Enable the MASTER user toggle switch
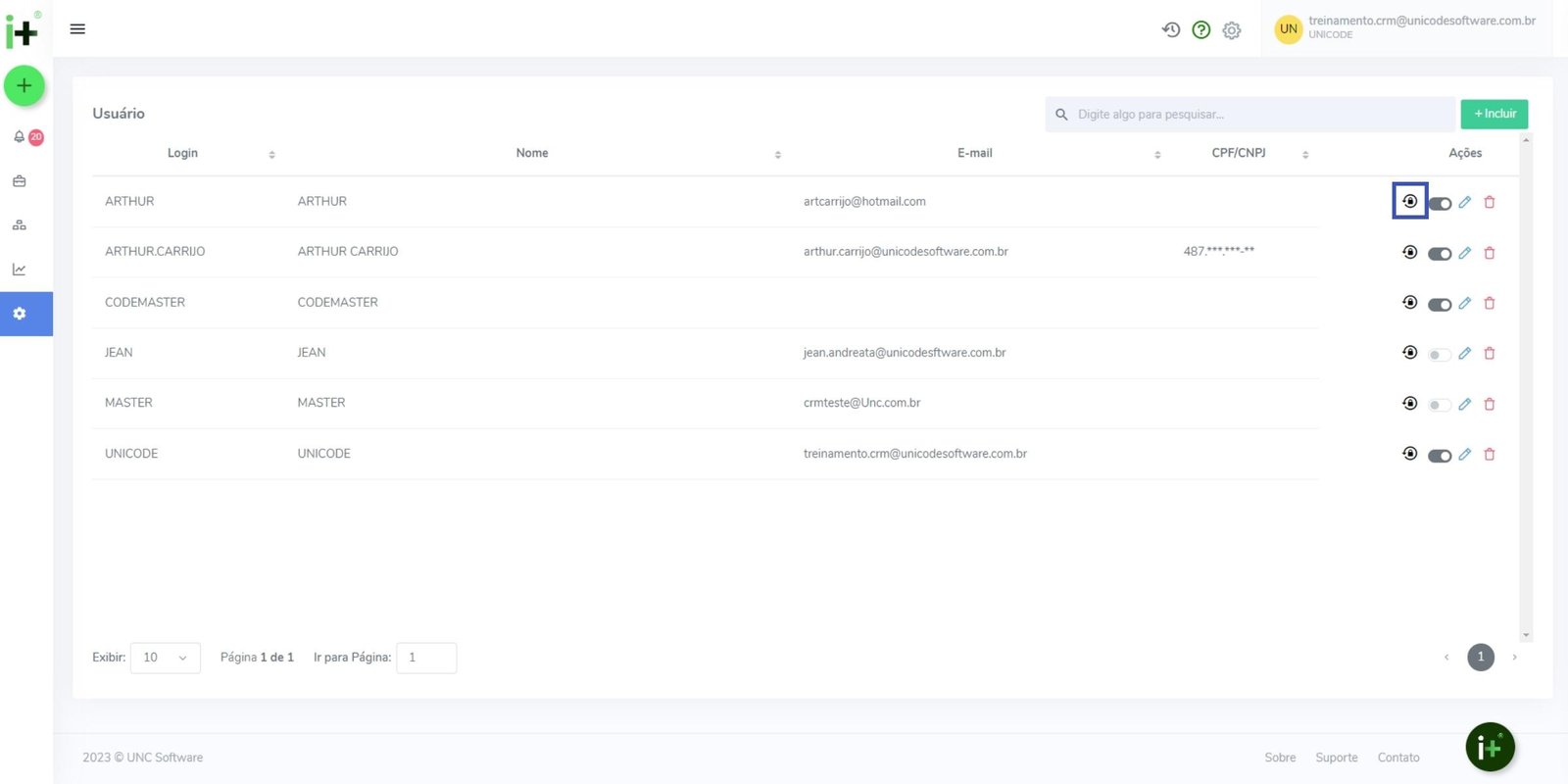This screenshot has height=784, width=1568. point(1439,405)
